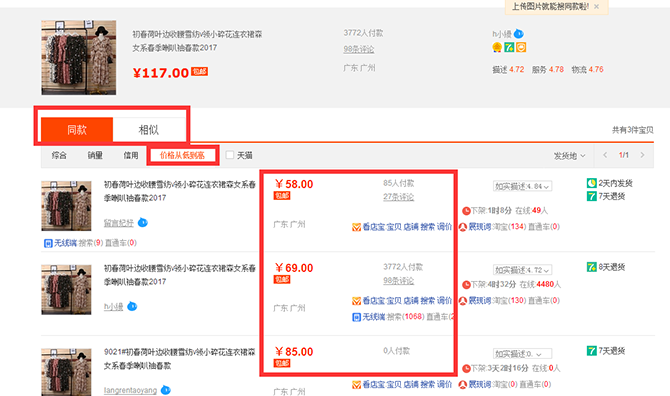Click the 8天退货 badge icon

pos(591,267)
